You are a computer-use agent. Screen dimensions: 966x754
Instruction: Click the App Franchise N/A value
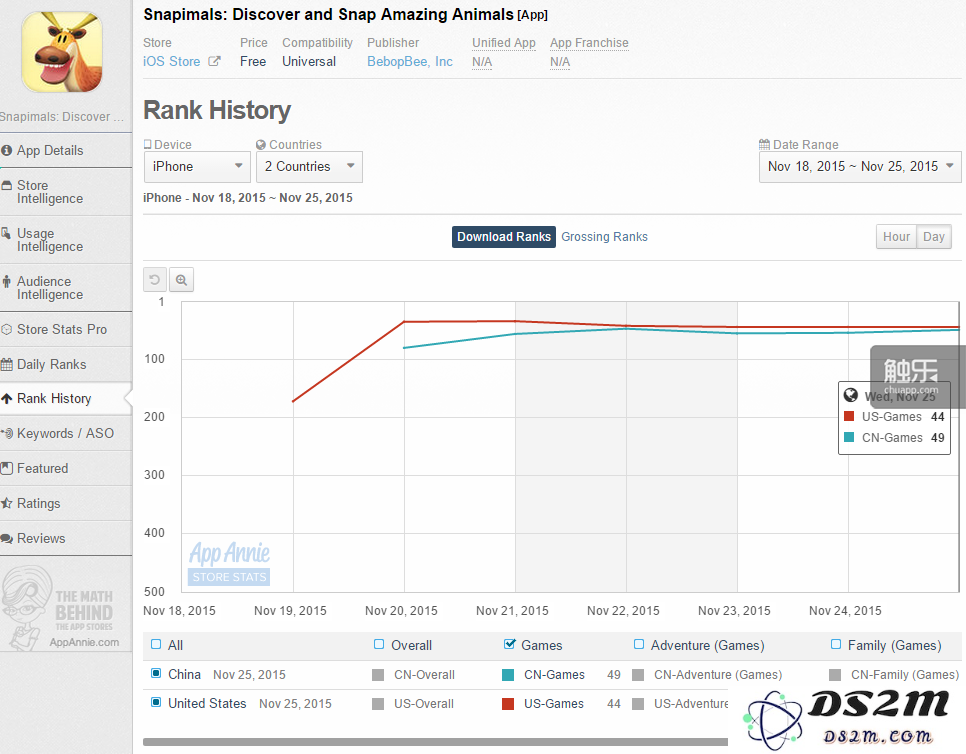560,62
